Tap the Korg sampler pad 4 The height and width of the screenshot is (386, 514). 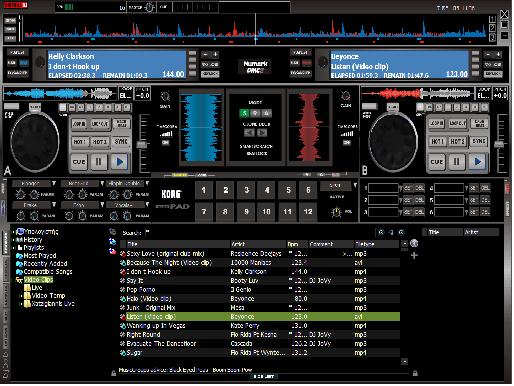point(267,190)
